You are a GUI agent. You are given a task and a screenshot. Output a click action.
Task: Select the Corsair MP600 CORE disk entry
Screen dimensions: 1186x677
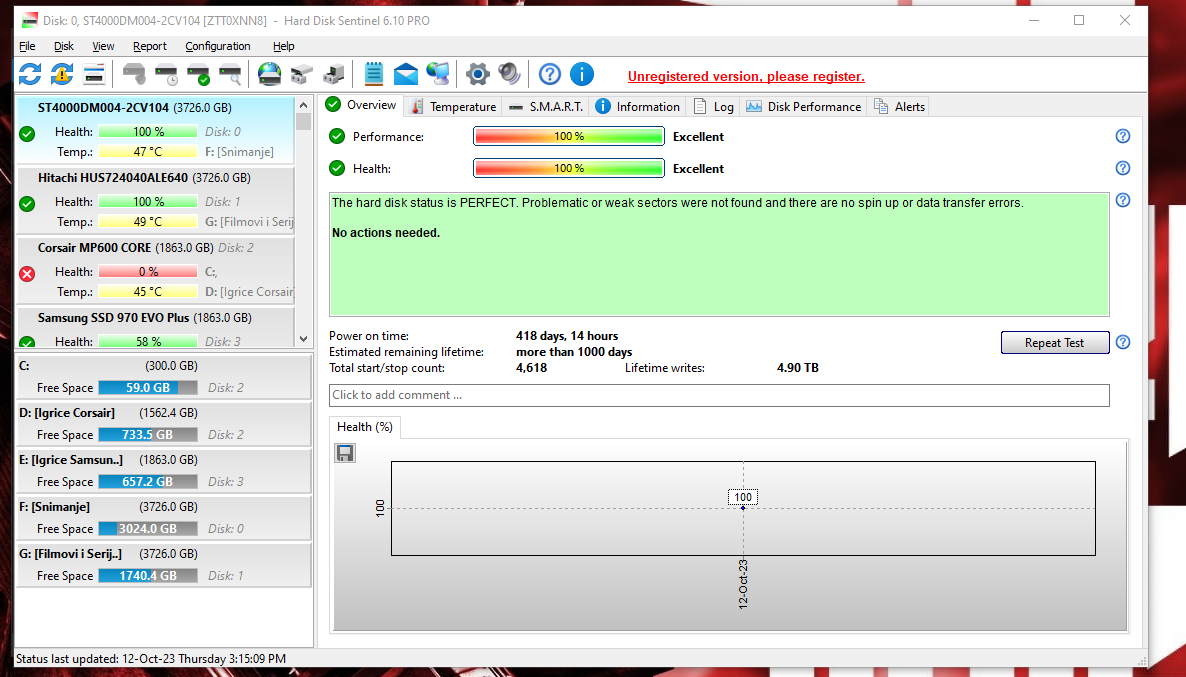(x=155, y=269)
